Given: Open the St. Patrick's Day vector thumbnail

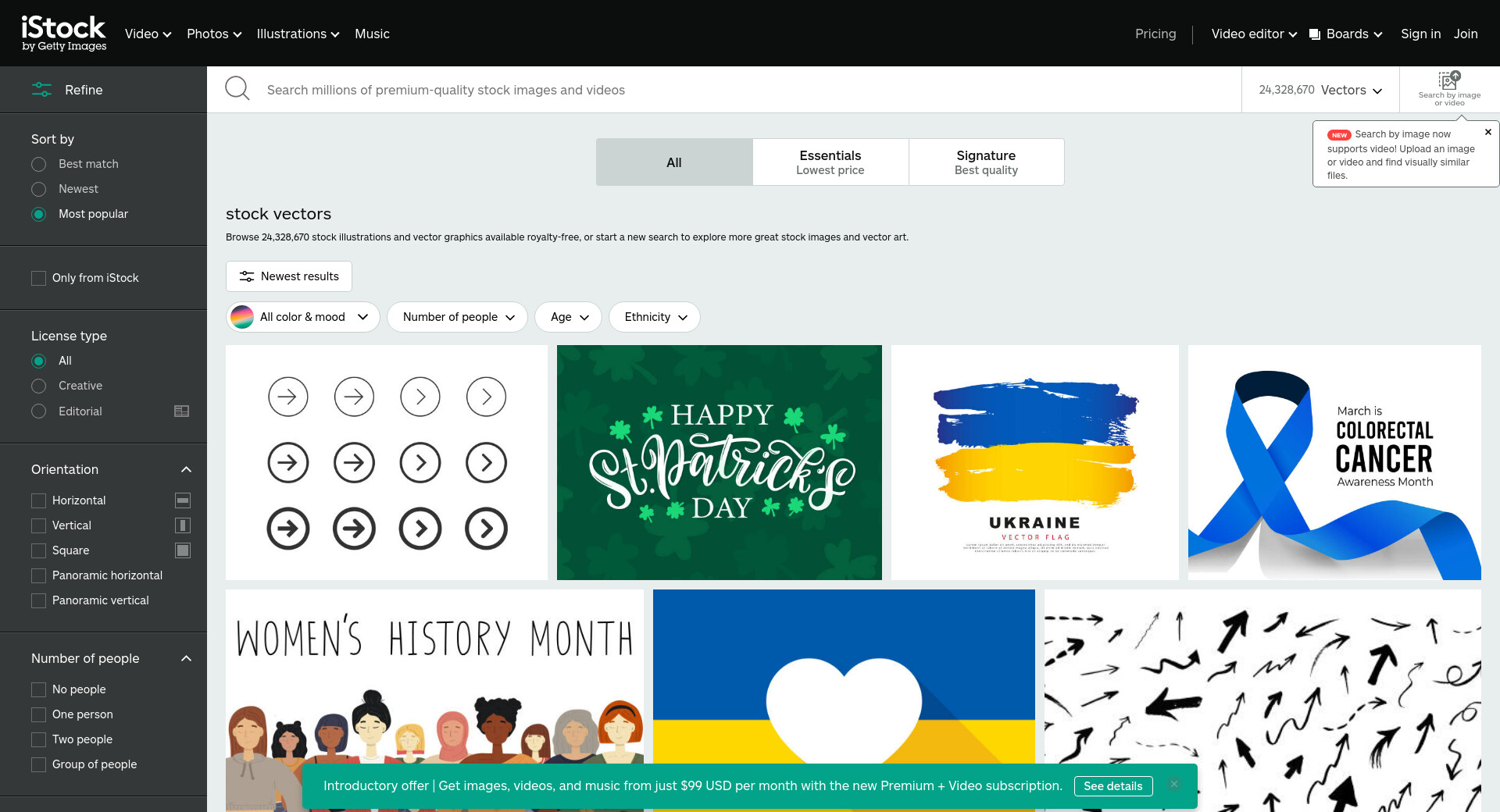Looking at the screenshot, I should [x=719, y=462].
